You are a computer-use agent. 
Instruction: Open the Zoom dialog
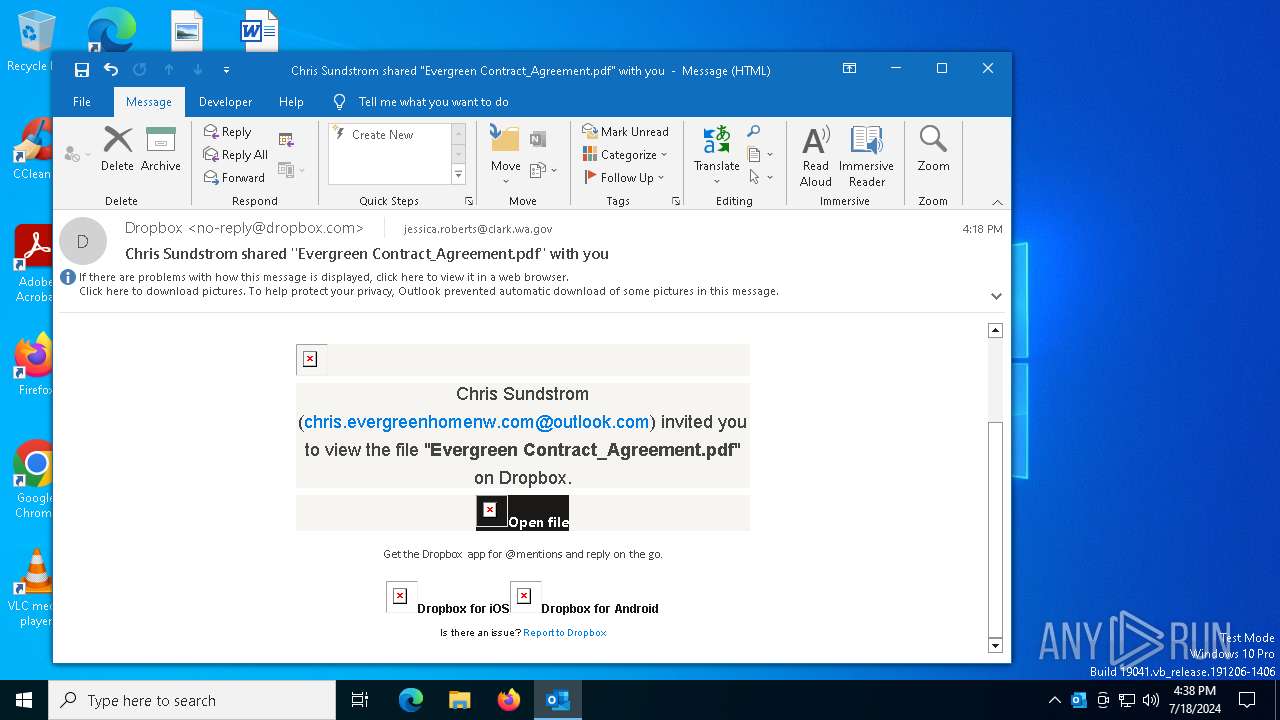coord(933,149)
